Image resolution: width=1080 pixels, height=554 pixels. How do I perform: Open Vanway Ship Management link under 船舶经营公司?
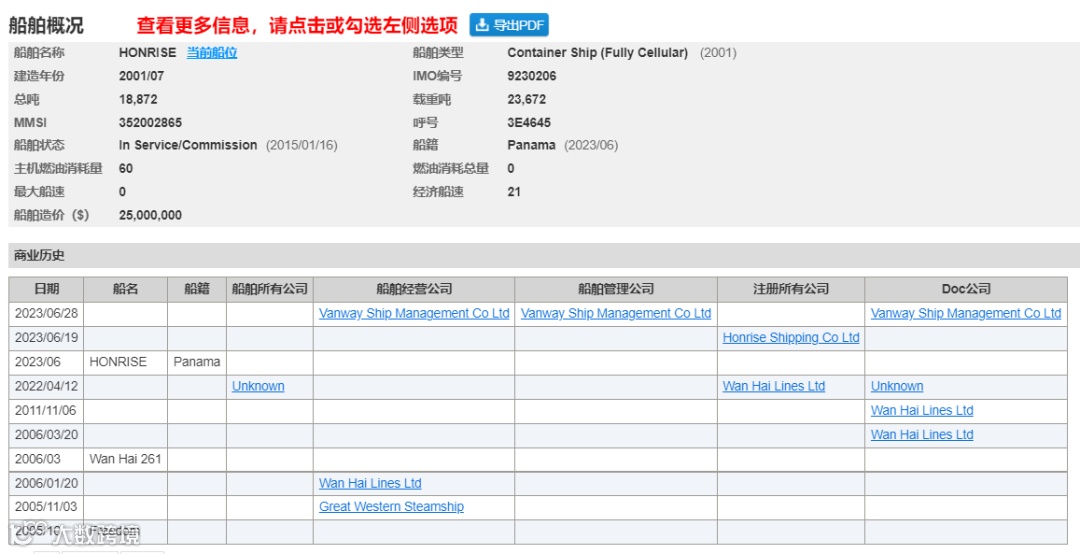click(414, 314)
